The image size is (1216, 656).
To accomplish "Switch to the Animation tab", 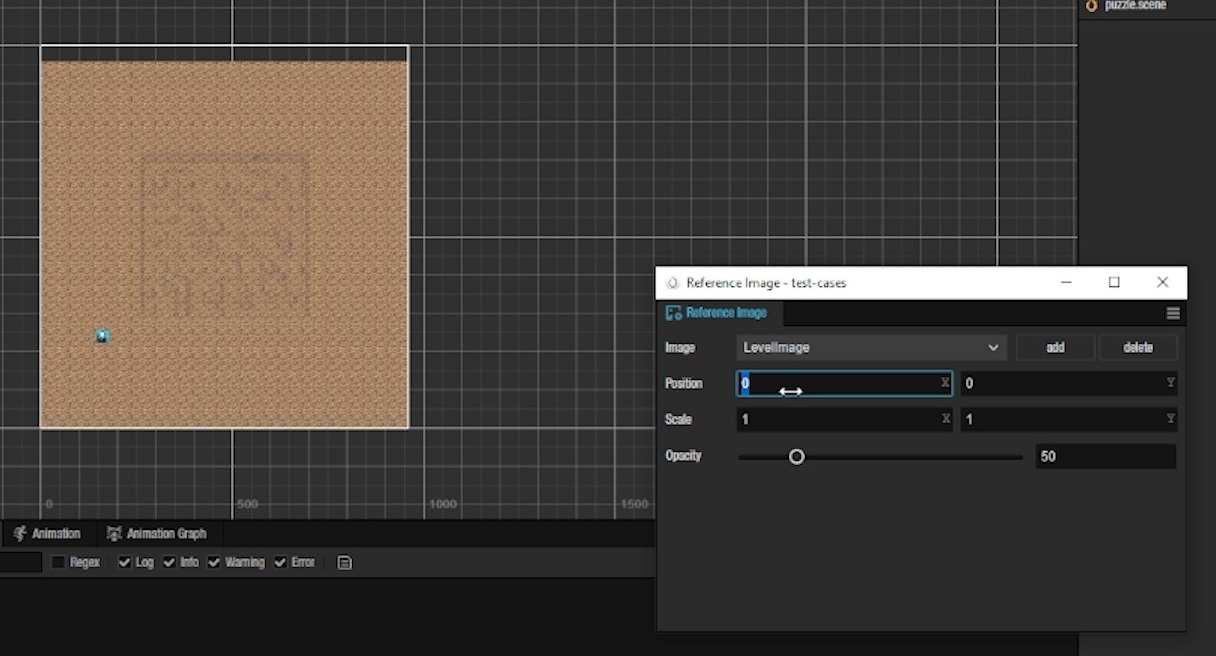I will pyautogui.click(x=47, y=534).
